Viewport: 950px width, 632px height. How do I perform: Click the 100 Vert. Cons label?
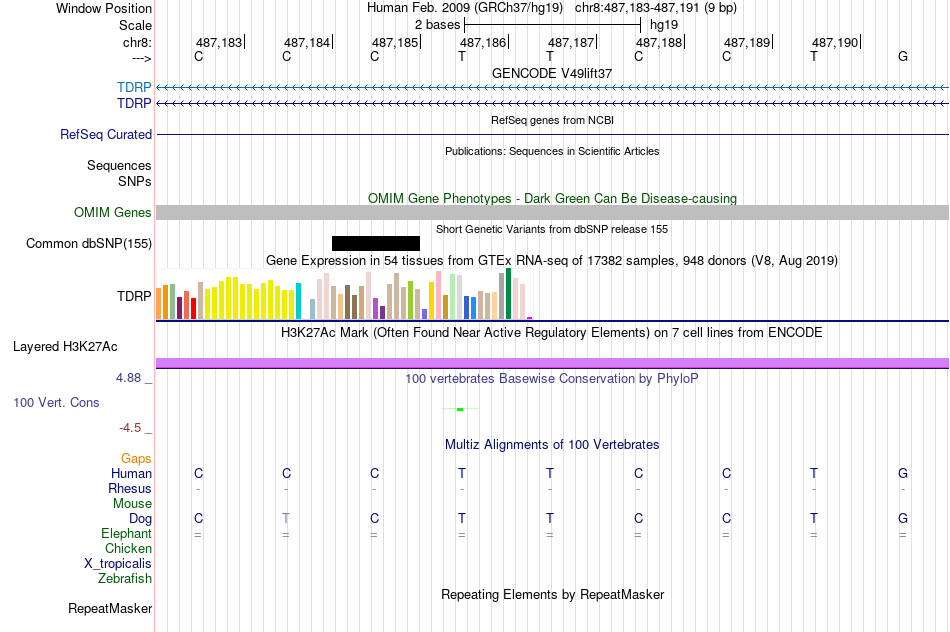pos(56,402)
